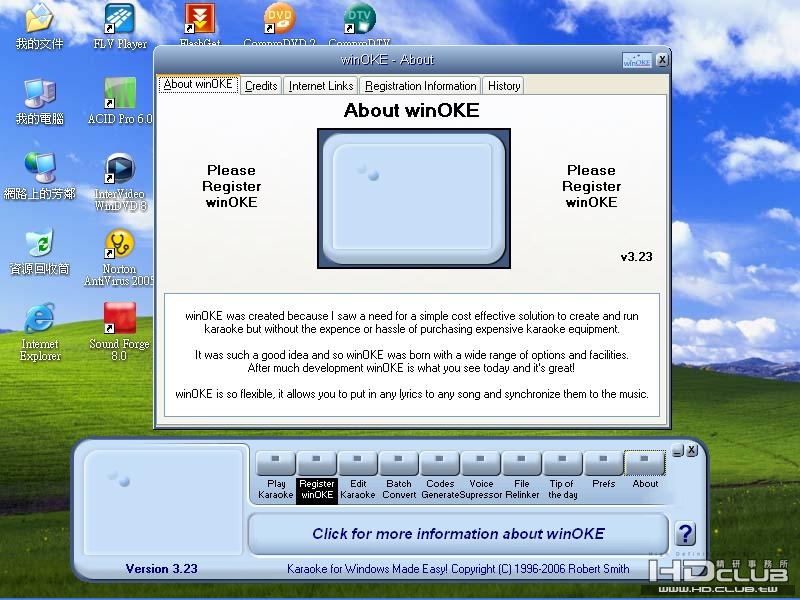Click the About toolbar button
The width and height of the screenshot is (800, 600).
coord(645,463)
